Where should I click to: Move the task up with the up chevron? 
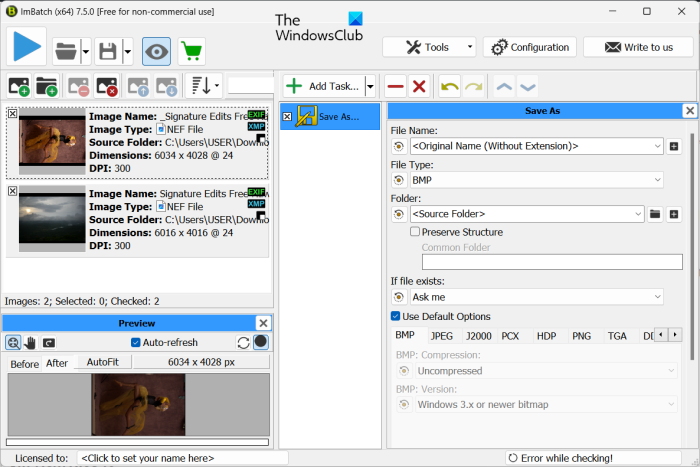pos(504,86)
